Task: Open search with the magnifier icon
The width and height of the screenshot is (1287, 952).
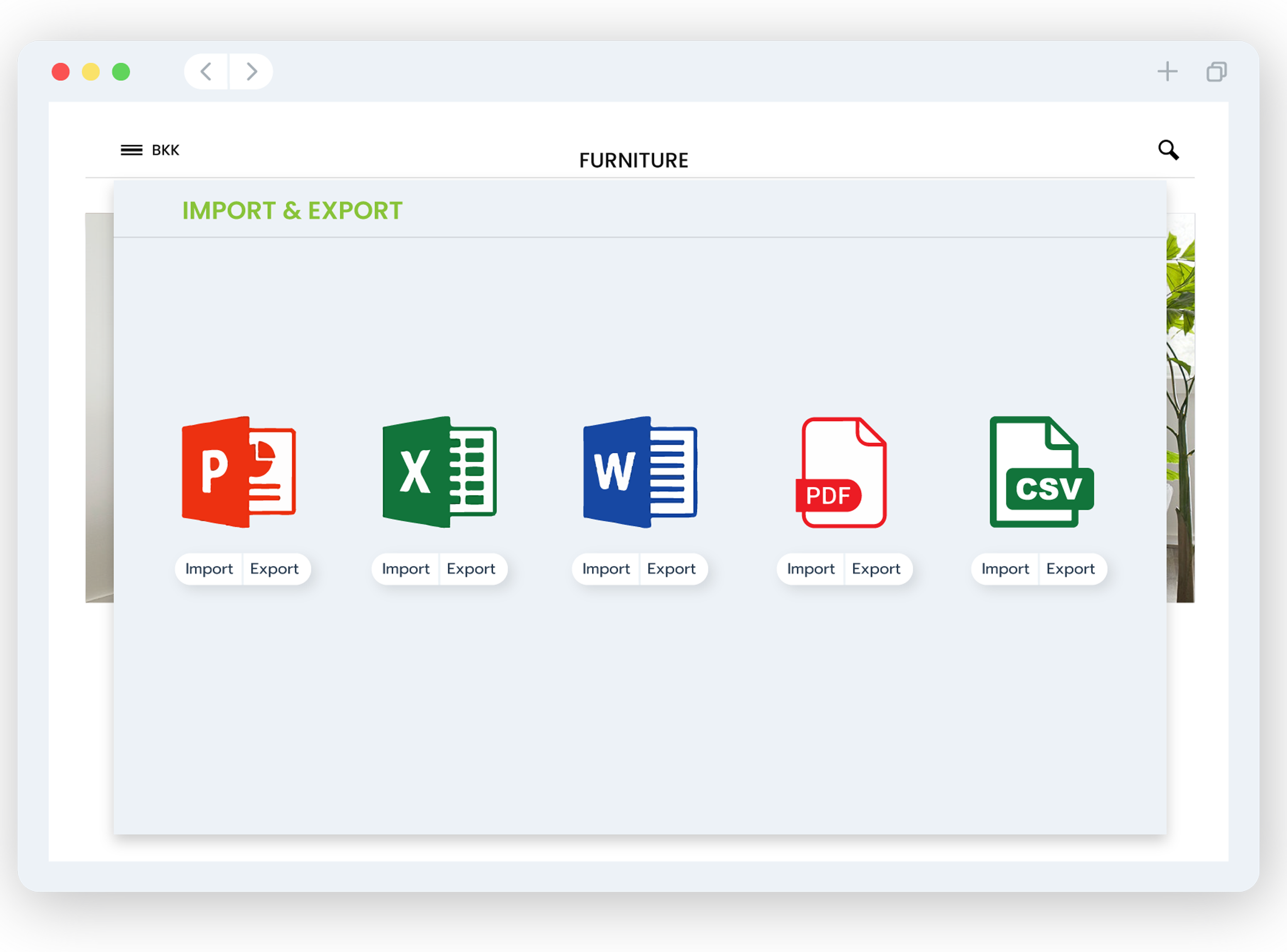Action: pos(1168,150)
